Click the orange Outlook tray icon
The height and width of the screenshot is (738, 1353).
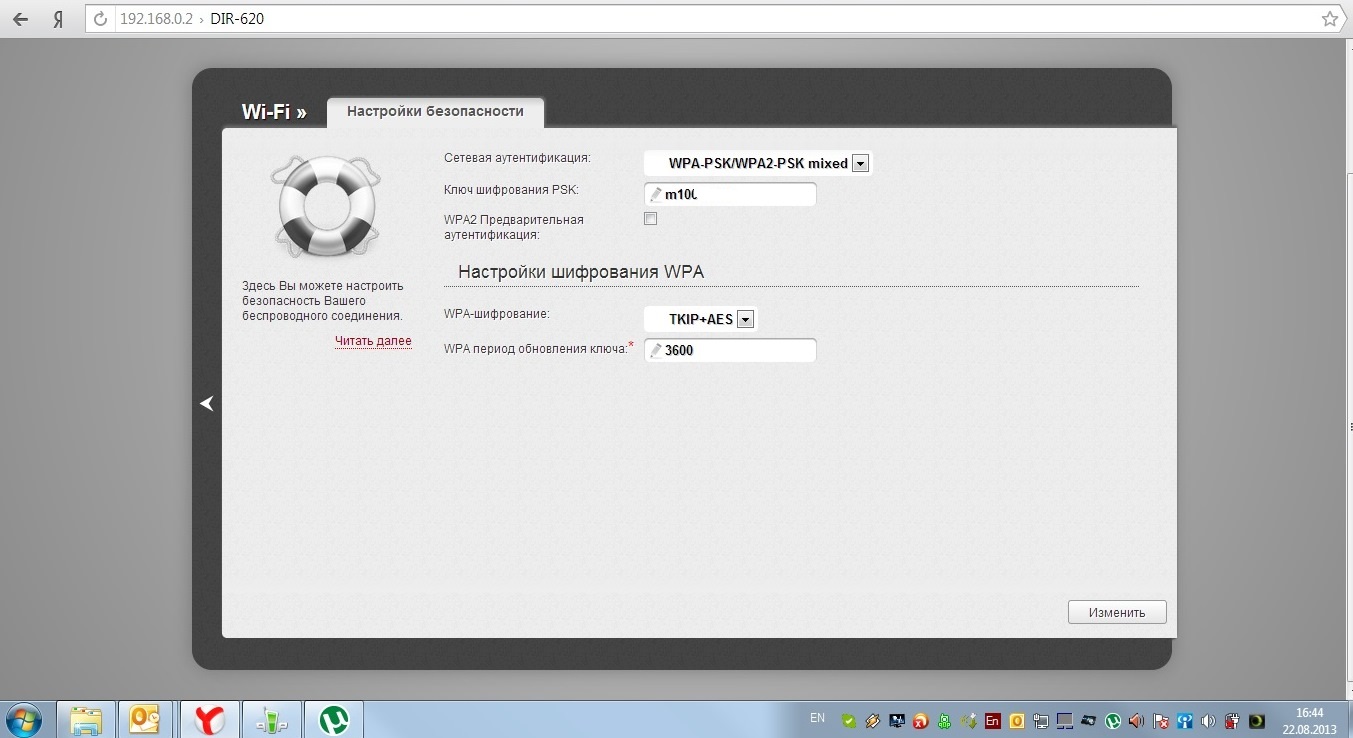pos(1017,720)
